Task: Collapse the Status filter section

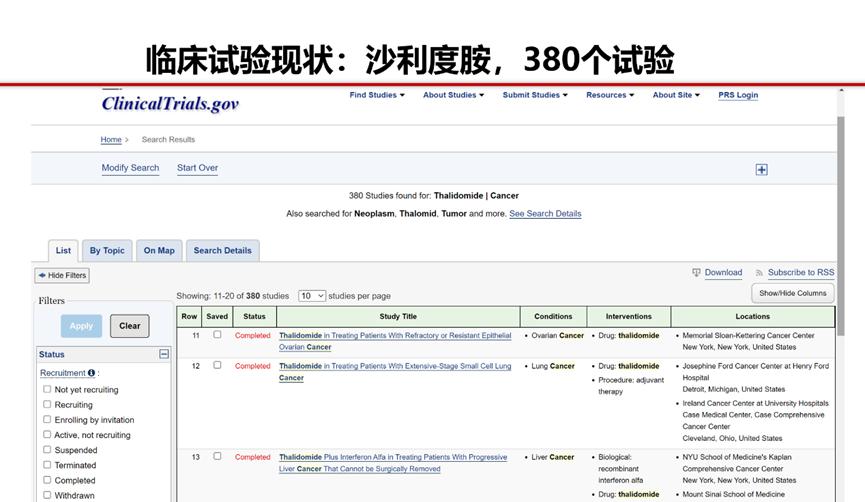Action: click(164, 354)
